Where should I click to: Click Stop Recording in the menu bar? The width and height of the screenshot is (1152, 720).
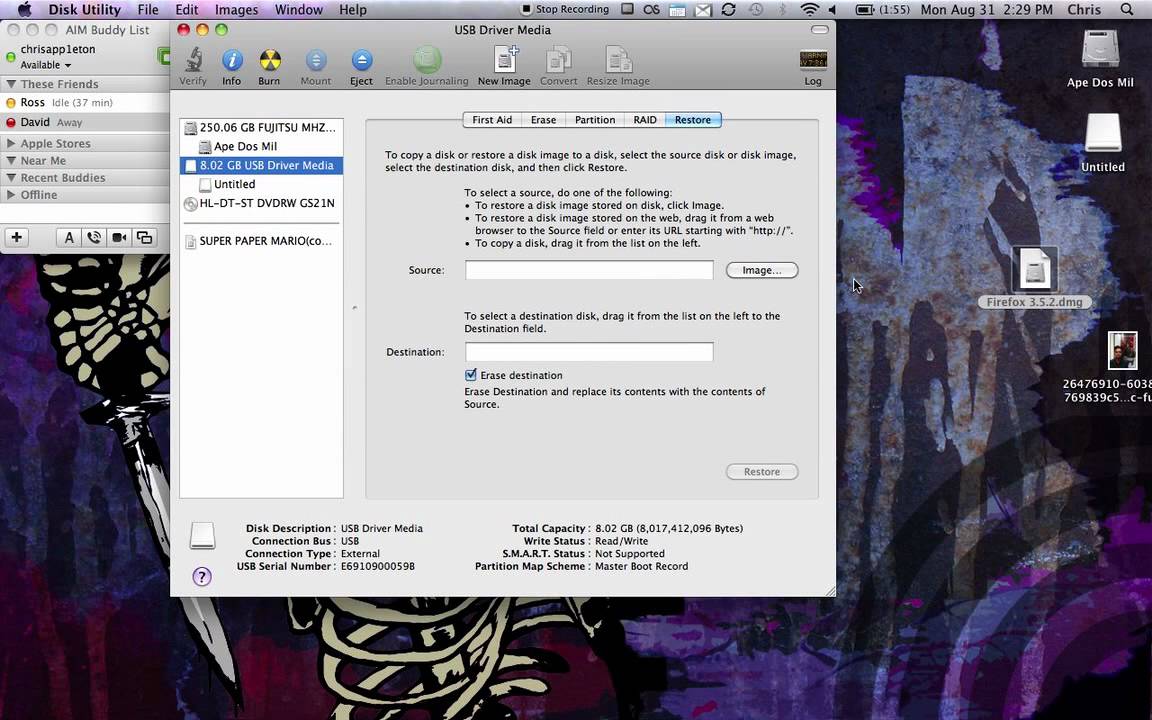tap(565, 10)
